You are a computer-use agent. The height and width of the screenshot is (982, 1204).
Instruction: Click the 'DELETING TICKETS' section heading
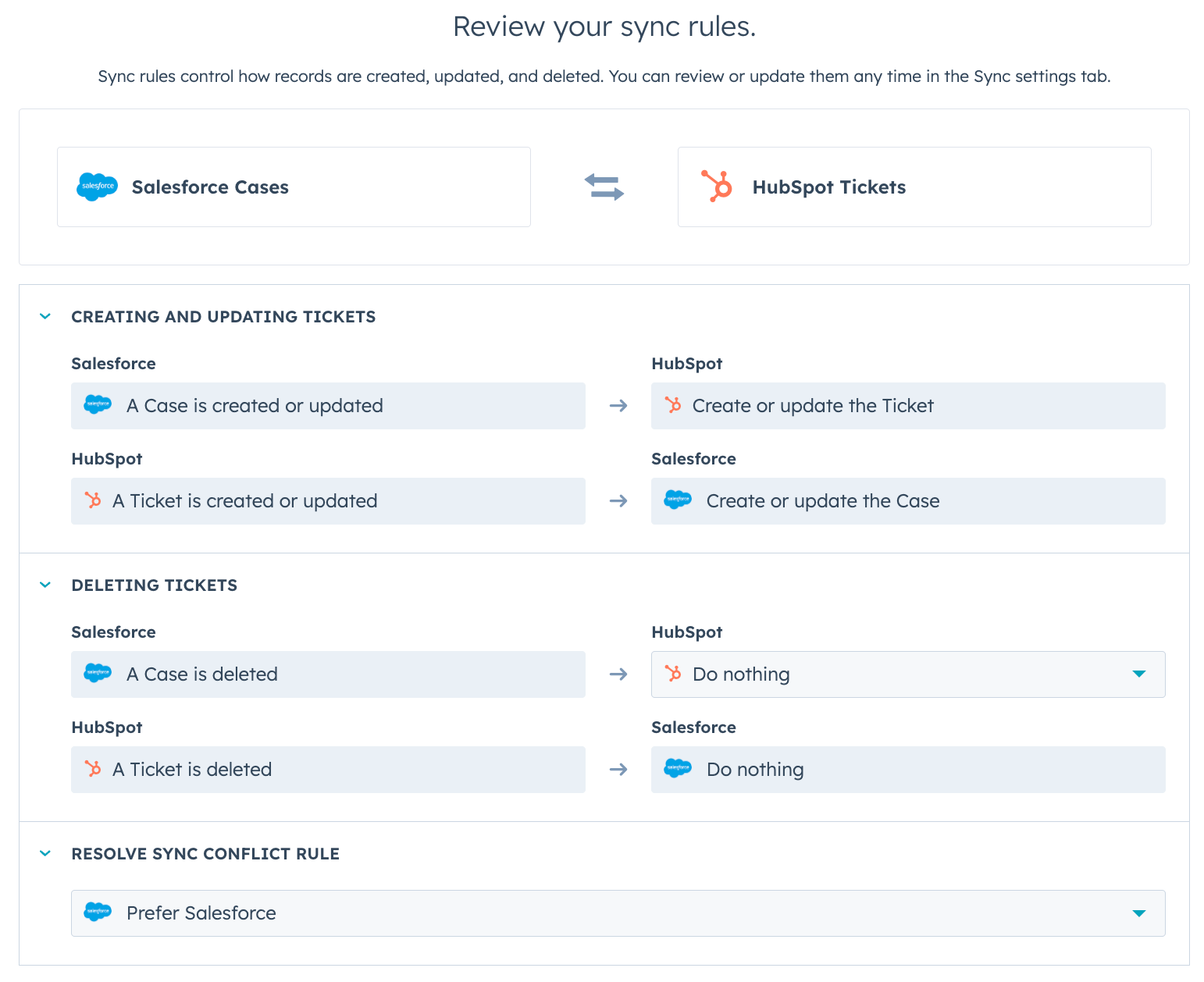point(154,585)
